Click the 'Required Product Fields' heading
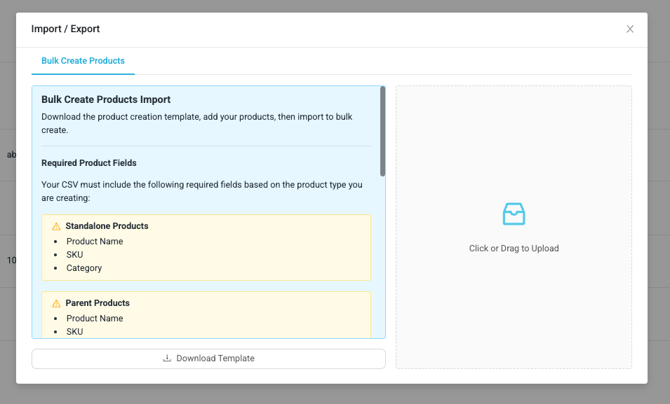 coord(89,163)
